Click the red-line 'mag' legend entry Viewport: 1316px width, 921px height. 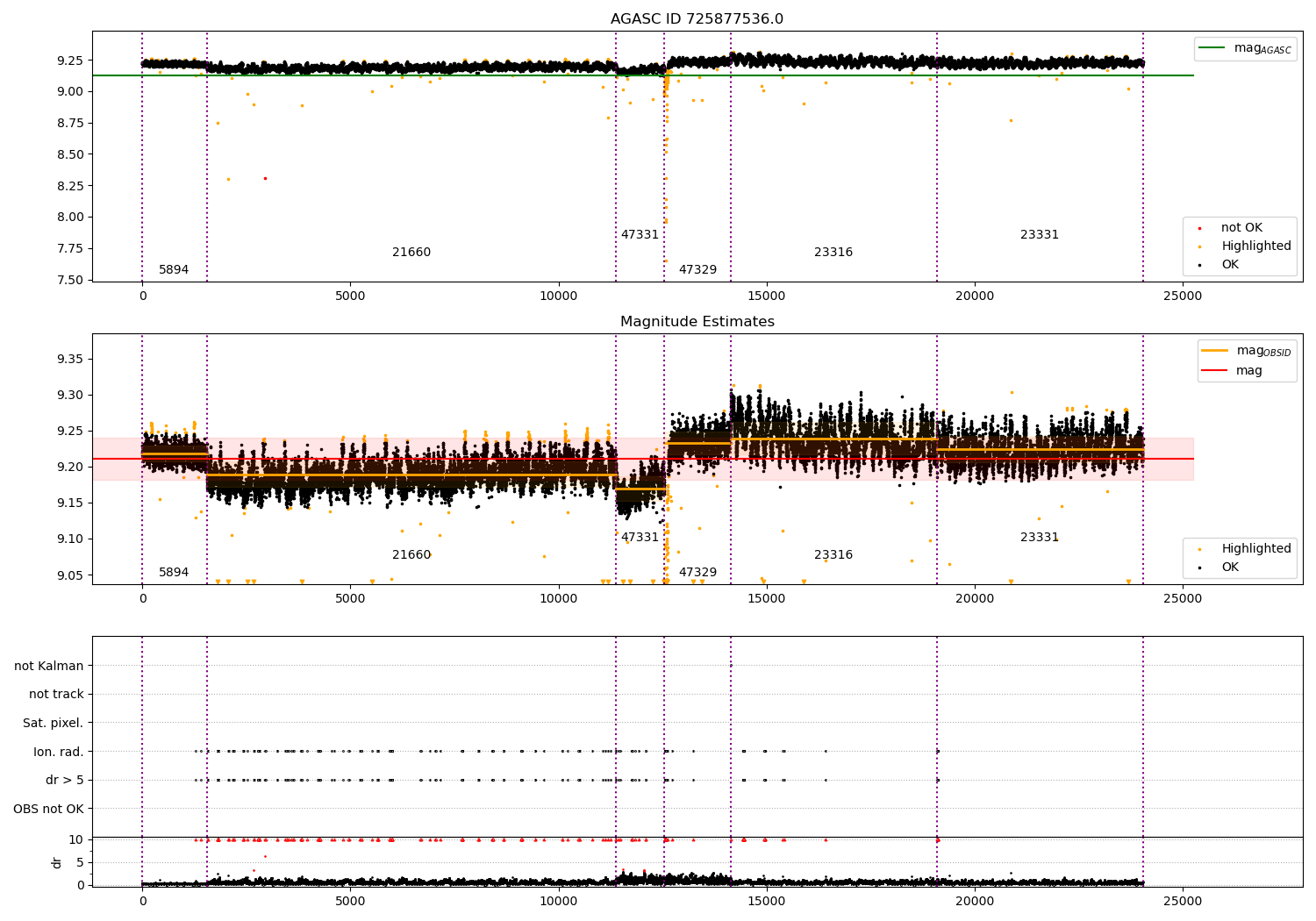tap(1233, 371)
